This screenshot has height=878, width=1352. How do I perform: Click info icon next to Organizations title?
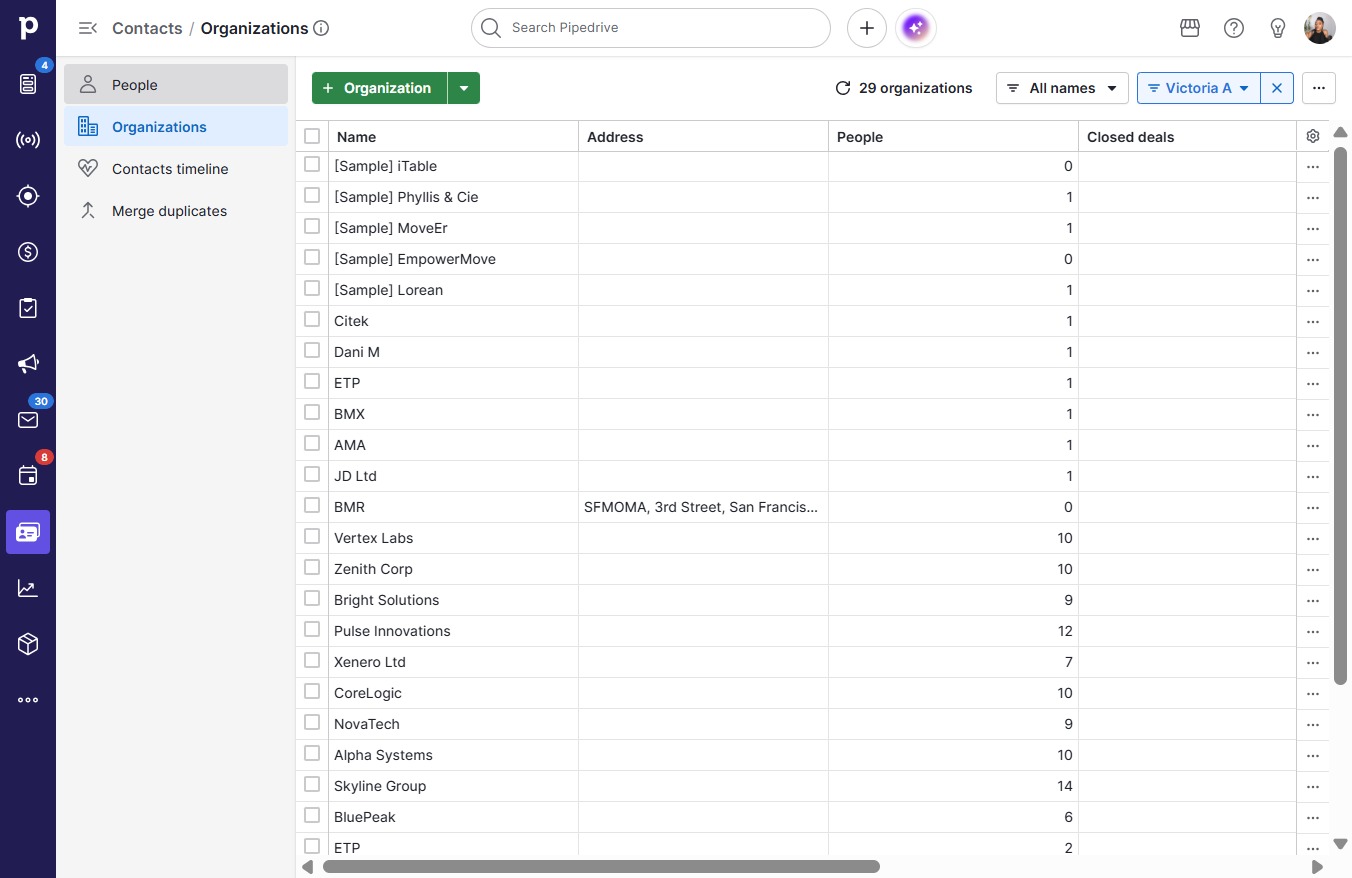point(321,28)
